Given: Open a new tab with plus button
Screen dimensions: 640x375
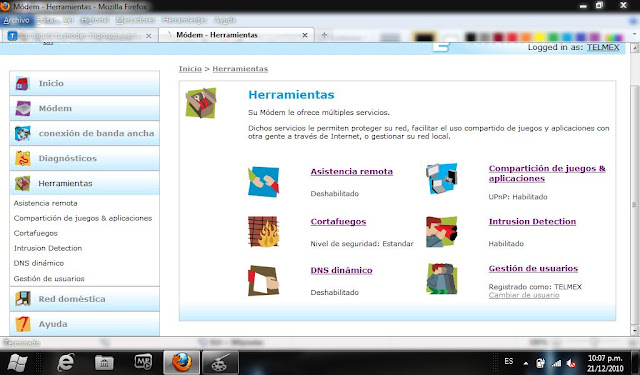Looking at the screenshot, I should pos(324,35).
